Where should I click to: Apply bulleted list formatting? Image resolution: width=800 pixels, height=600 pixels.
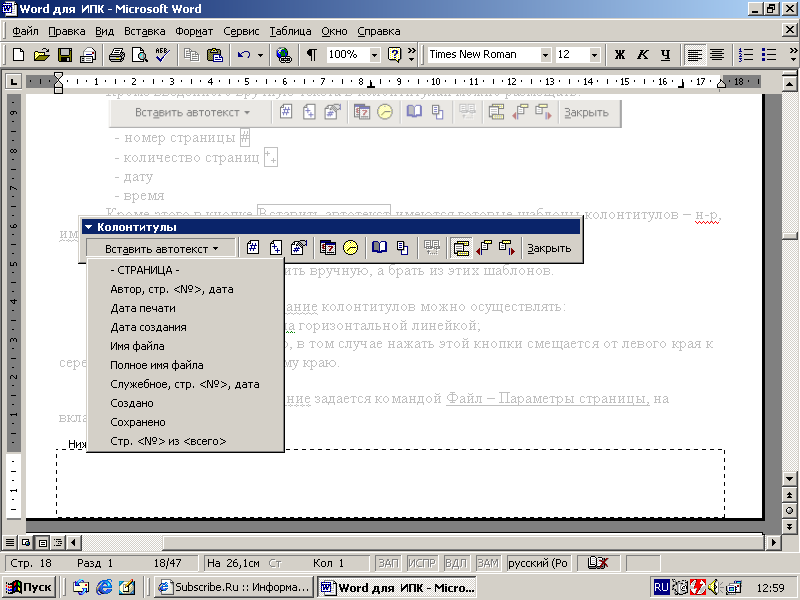(x=769, y=54)
